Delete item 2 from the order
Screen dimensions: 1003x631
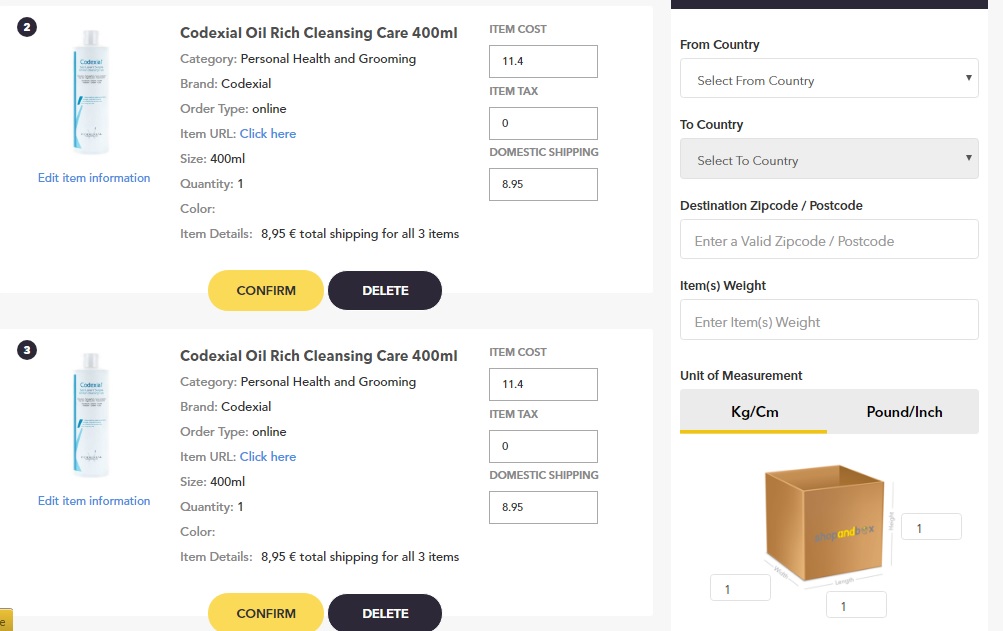coord(385,291)
